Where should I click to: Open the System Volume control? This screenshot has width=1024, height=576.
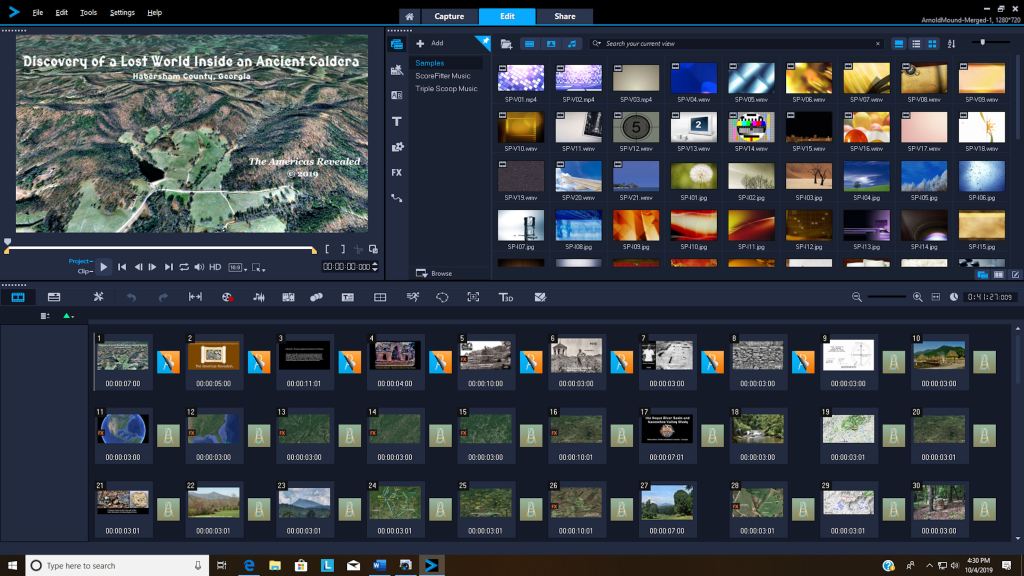199,267
